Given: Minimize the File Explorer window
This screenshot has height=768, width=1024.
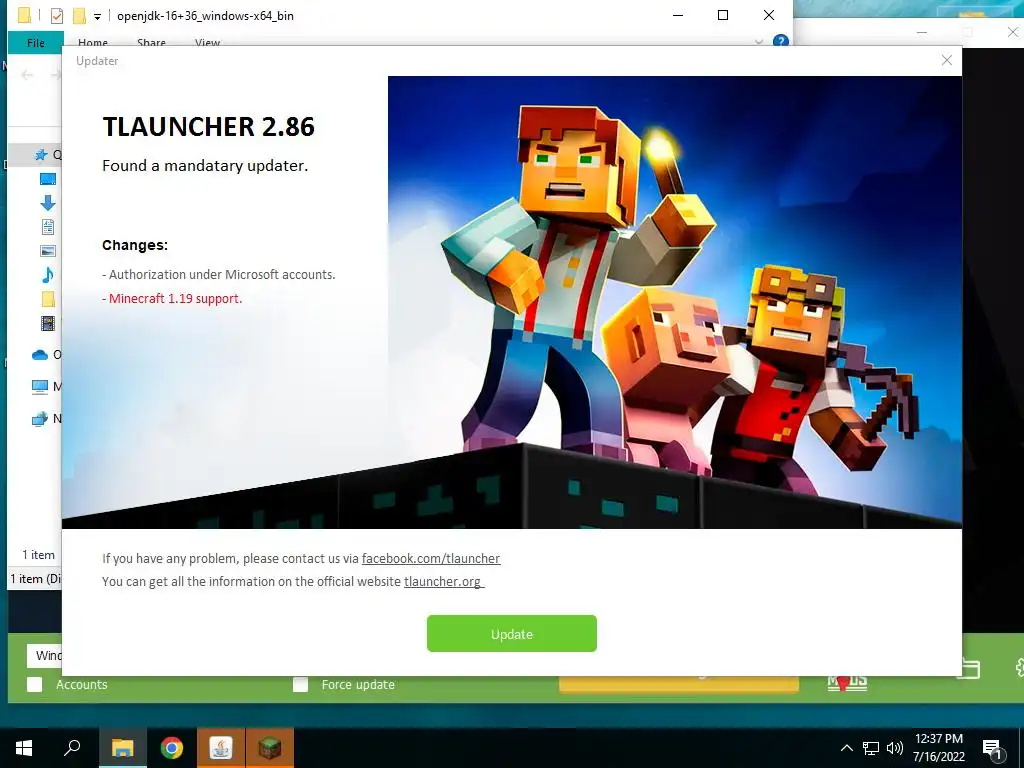Looking at the screenshot, I should pos(678,15).
